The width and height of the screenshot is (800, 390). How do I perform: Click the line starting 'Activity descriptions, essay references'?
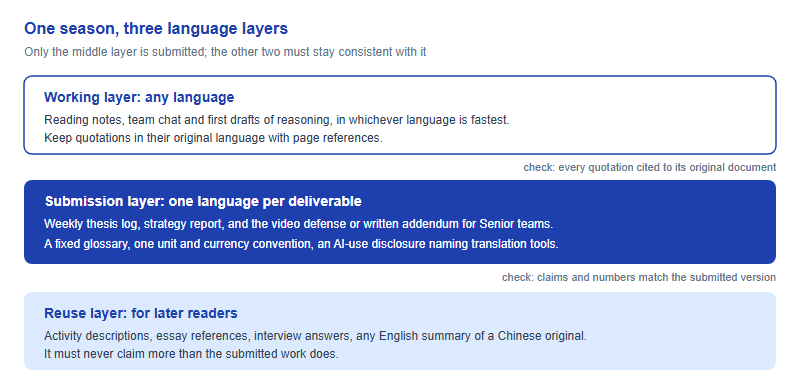click(315, 336)
